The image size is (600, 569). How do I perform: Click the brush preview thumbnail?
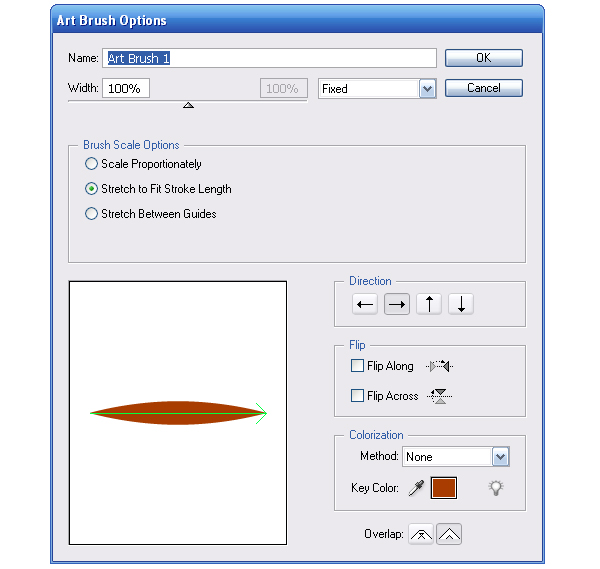click(x=178, y=412)
